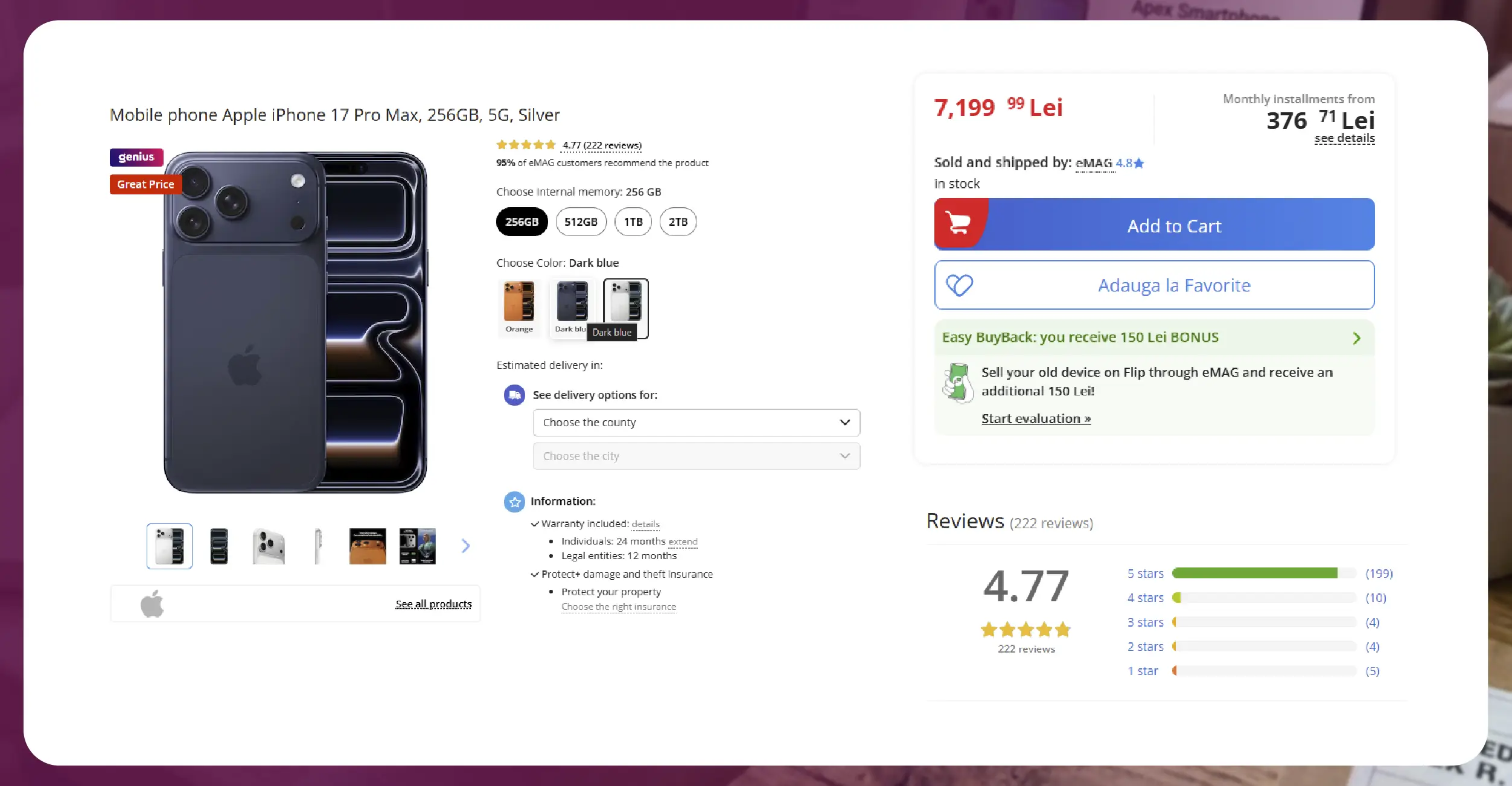Click the genius badge on product image
This screenshot has height=786, width=1512.
[x=136, y=157]
